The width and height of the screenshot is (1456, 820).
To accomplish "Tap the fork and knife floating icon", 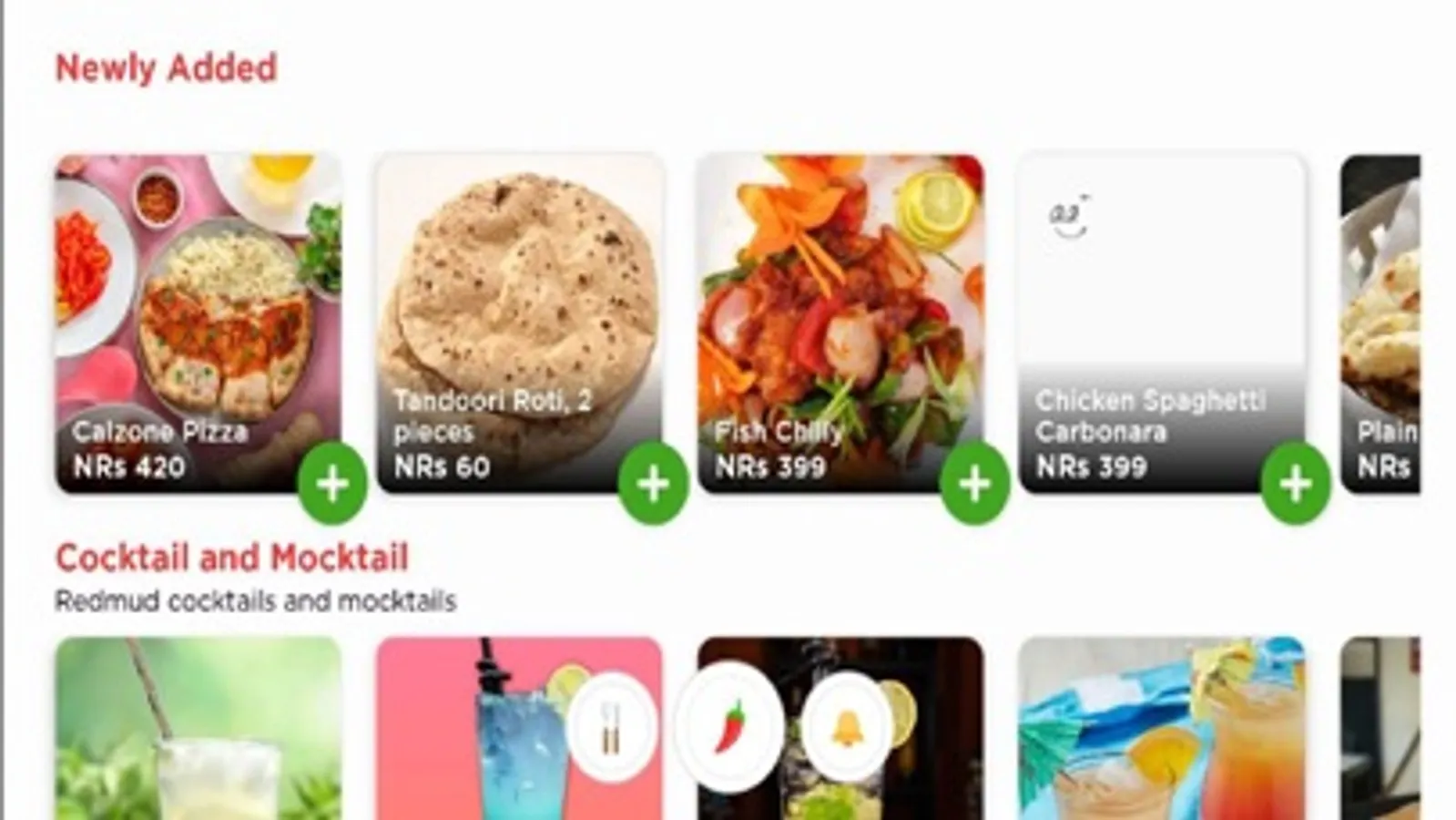I will tap(611, 727).
